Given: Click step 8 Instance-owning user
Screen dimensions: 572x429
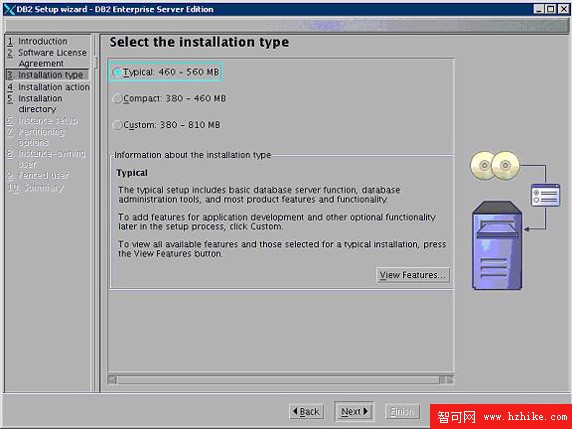Looking at the screenshot, I should coord(46,159).
